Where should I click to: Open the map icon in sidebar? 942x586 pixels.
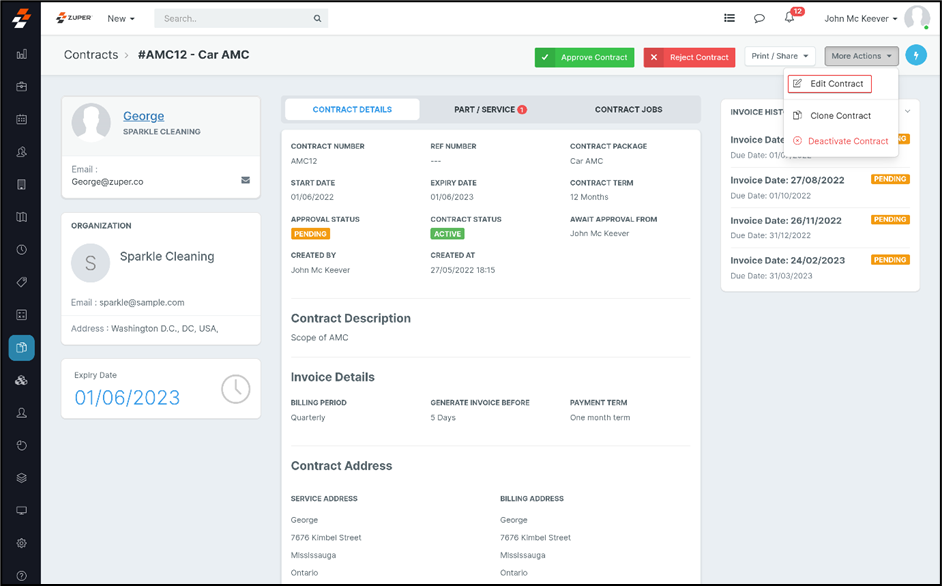pos(21,217)
